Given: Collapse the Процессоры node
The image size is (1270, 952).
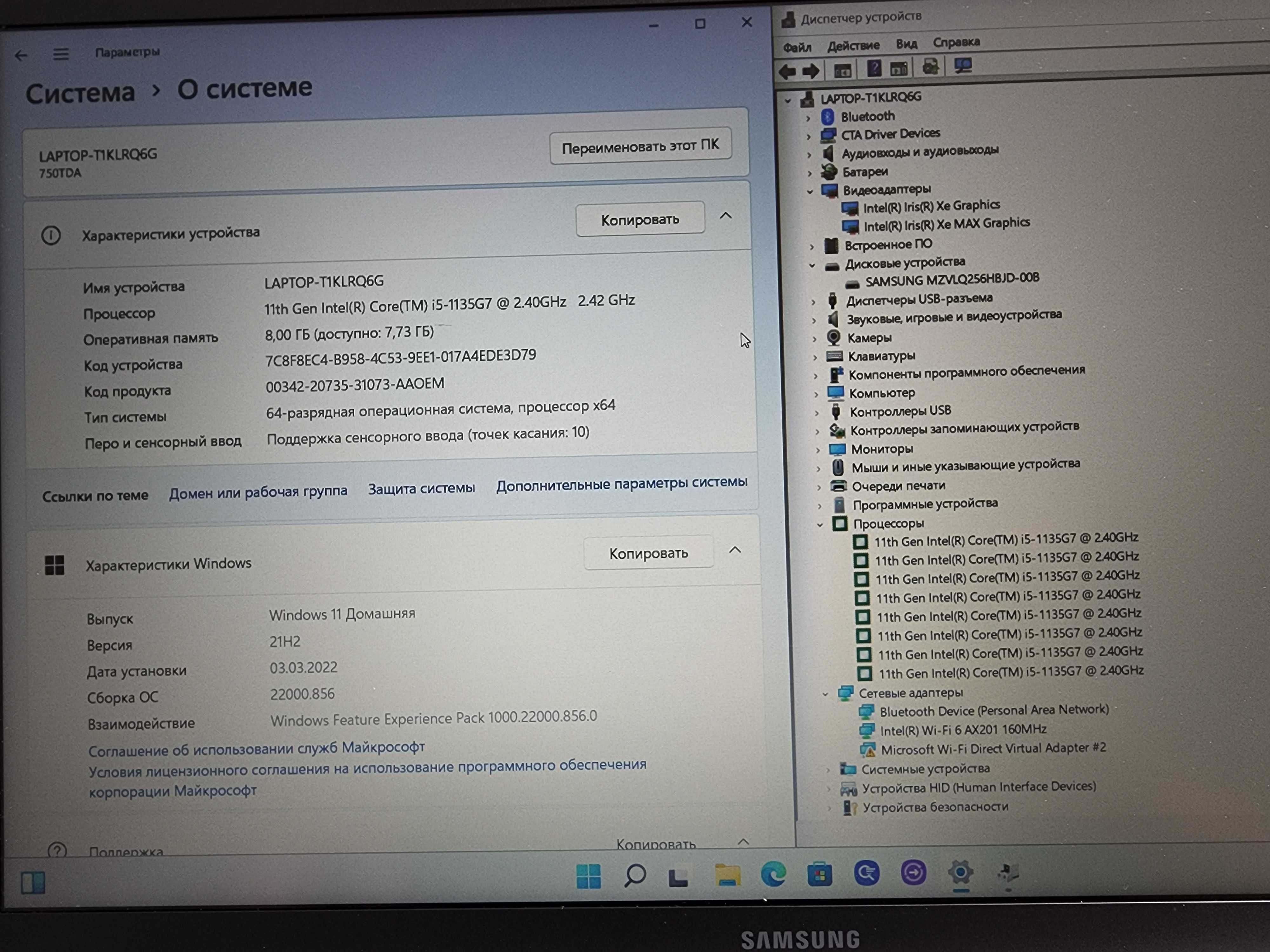Looking at the screenshot, I should 820,525.
